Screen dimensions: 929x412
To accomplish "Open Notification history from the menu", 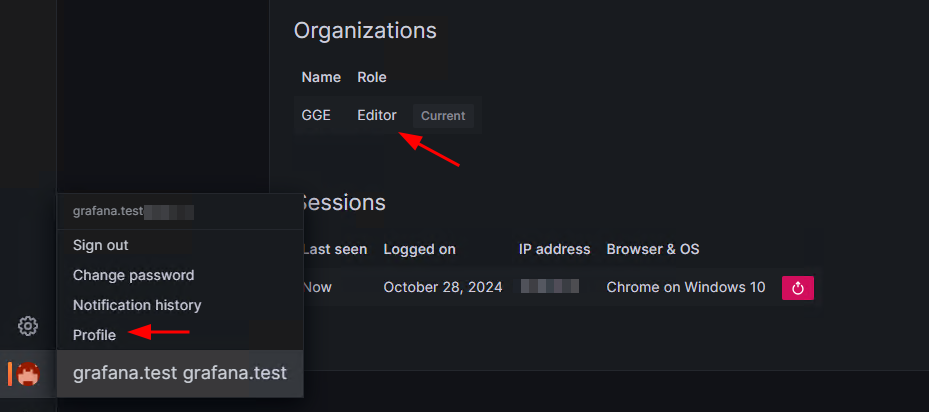I will pyautogui.click(x=137, y=305).
